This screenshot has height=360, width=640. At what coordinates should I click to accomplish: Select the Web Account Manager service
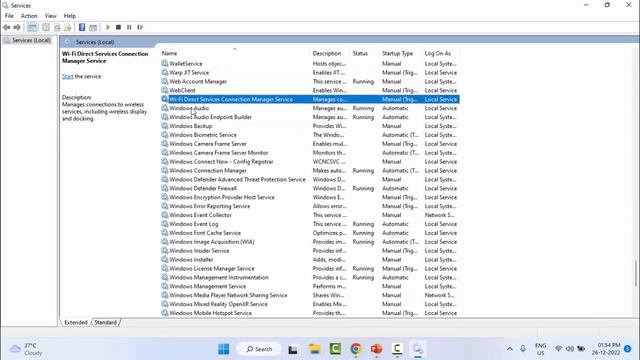(310, 82)
